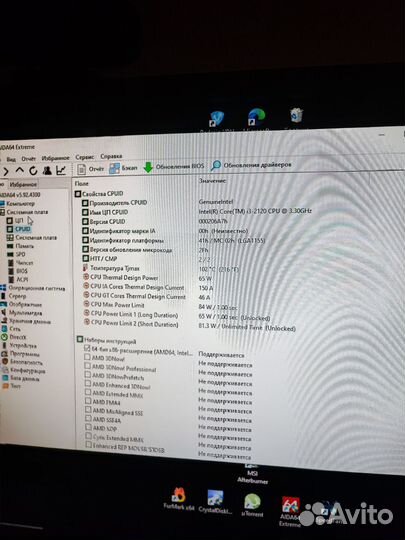
Task: Select ЦП item in the tree
Action: [15, 220]
